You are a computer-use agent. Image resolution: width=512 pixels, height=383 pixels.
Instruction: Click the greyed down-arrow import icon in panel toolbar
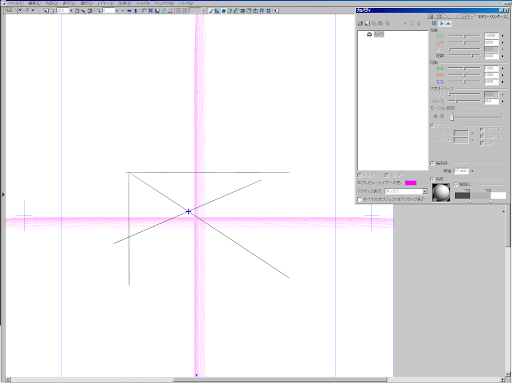tap(419, 24)
